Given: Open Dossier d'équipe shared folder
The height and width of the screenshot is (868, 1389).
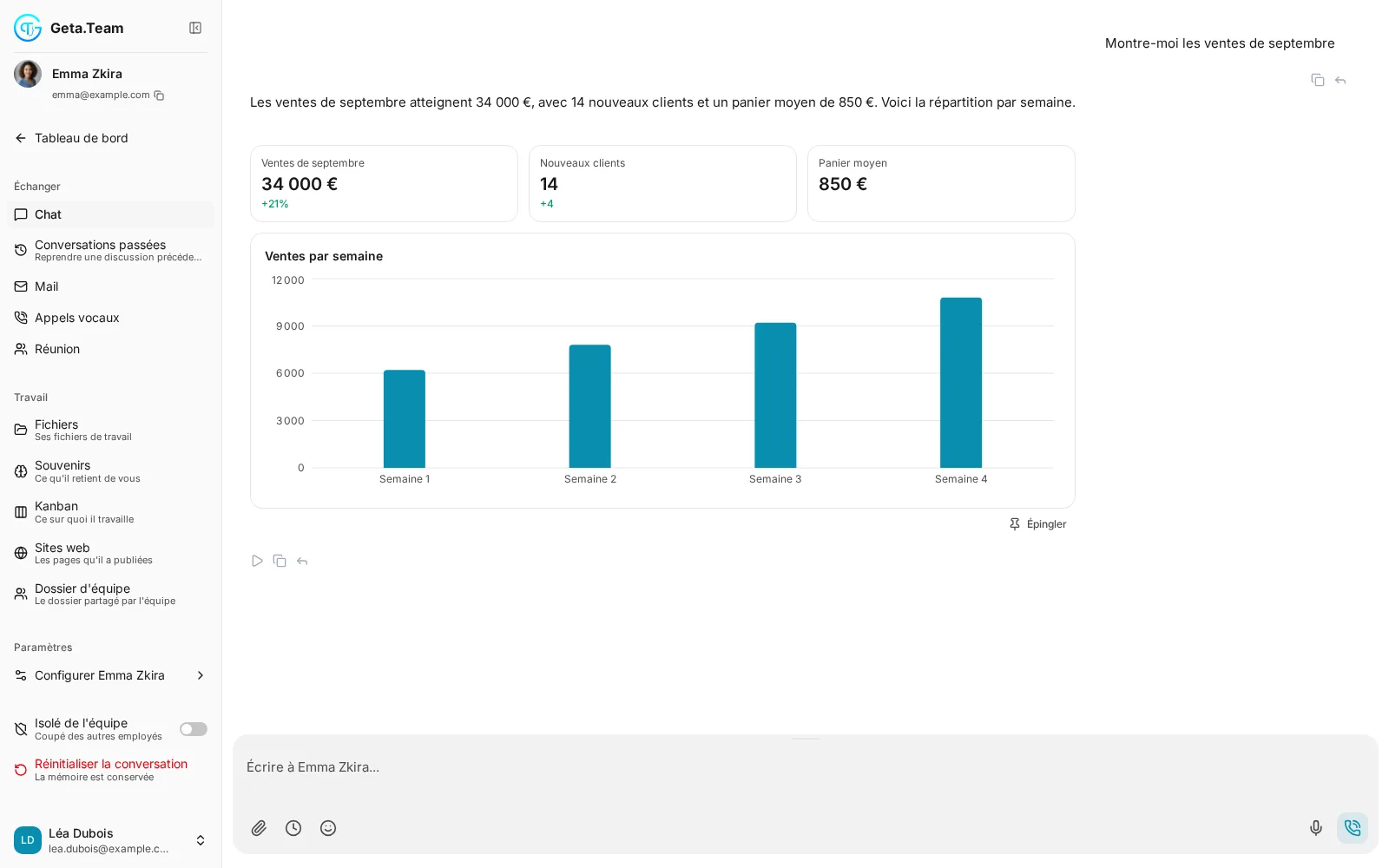Looking at the screenshot, I should (x=110, y=594).
